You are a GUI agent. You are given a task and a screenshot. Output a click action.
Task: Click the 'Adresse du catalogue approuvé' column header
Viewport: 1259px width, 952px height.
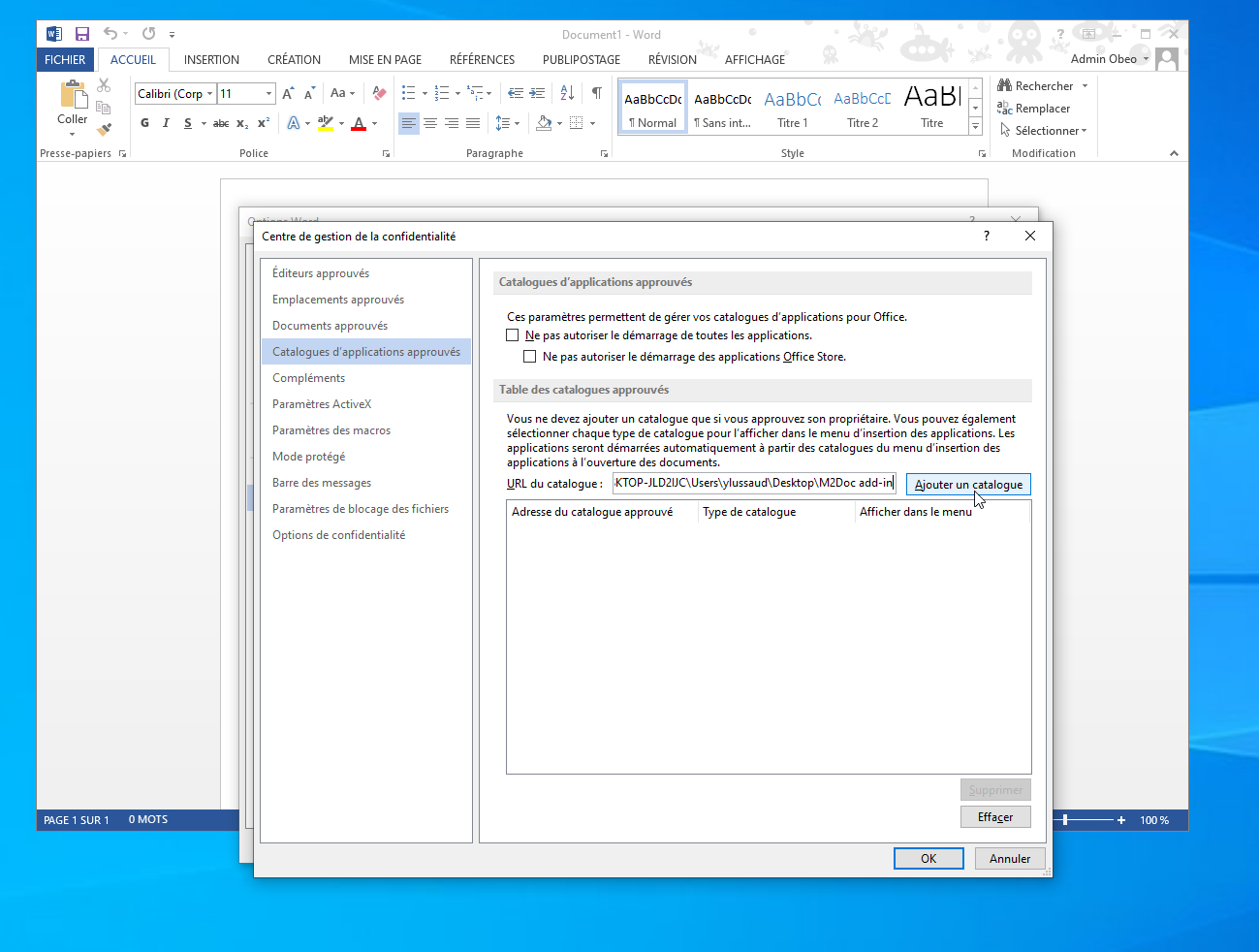[601, 512]
